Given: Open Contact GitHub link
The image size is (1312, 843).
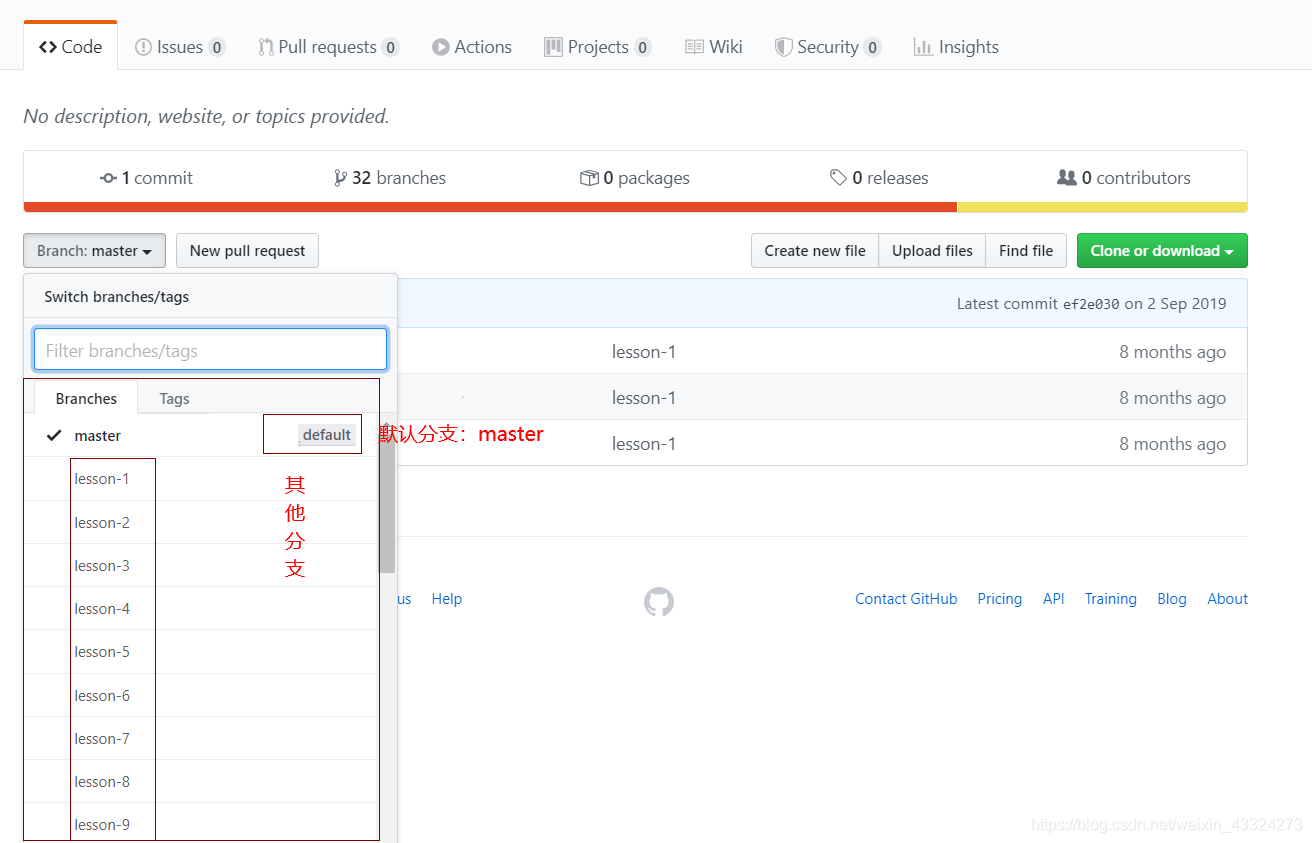Looking at the screenshot, I should click(x=906, y=599).
